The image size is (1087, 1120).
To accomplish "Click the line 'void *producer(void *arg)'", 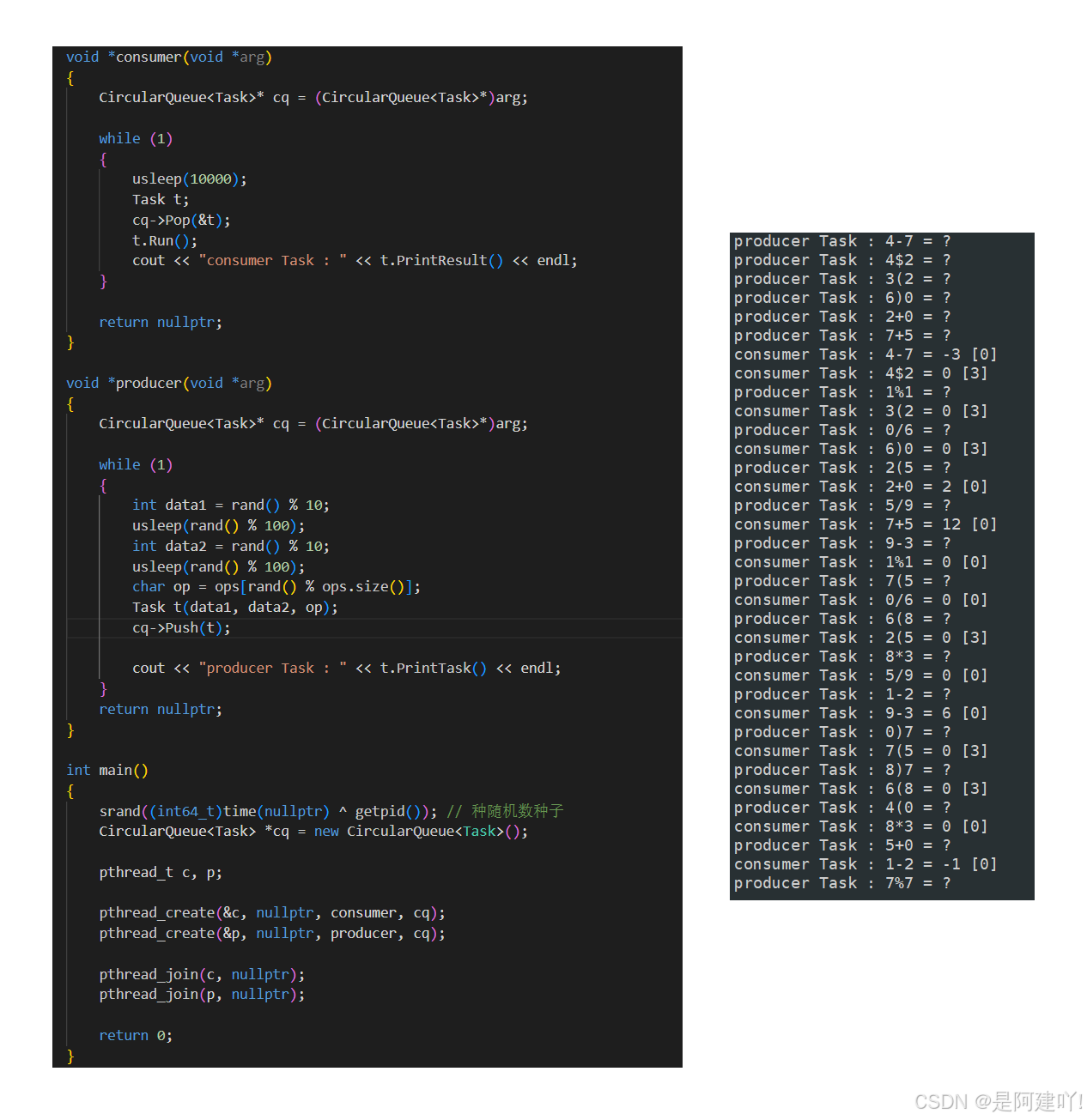I will click(169, 383).
